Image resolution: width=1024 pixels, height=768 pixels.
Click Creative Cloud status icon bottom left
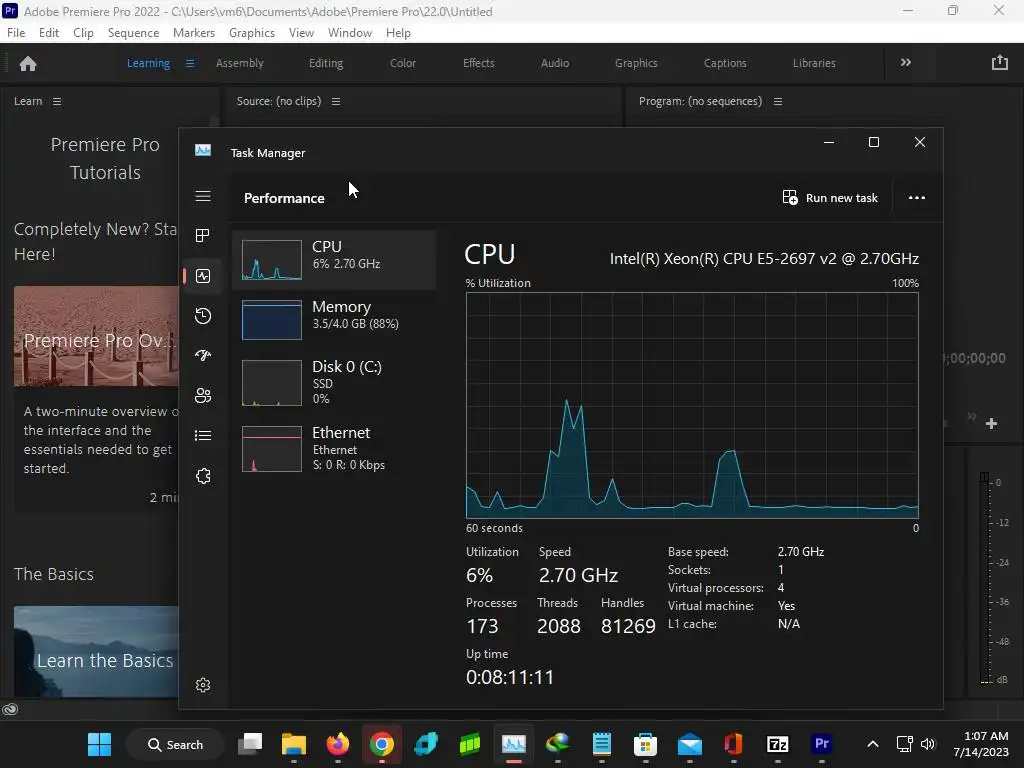coord(10,709)
